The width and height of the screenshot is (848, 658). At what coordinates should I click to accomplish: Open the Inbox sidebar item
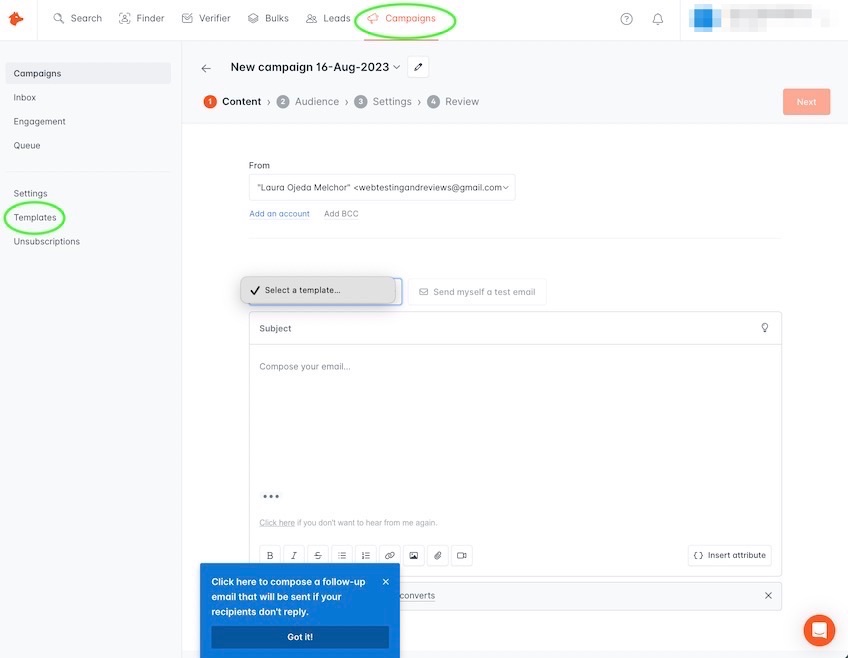click(x=25, y=97)
